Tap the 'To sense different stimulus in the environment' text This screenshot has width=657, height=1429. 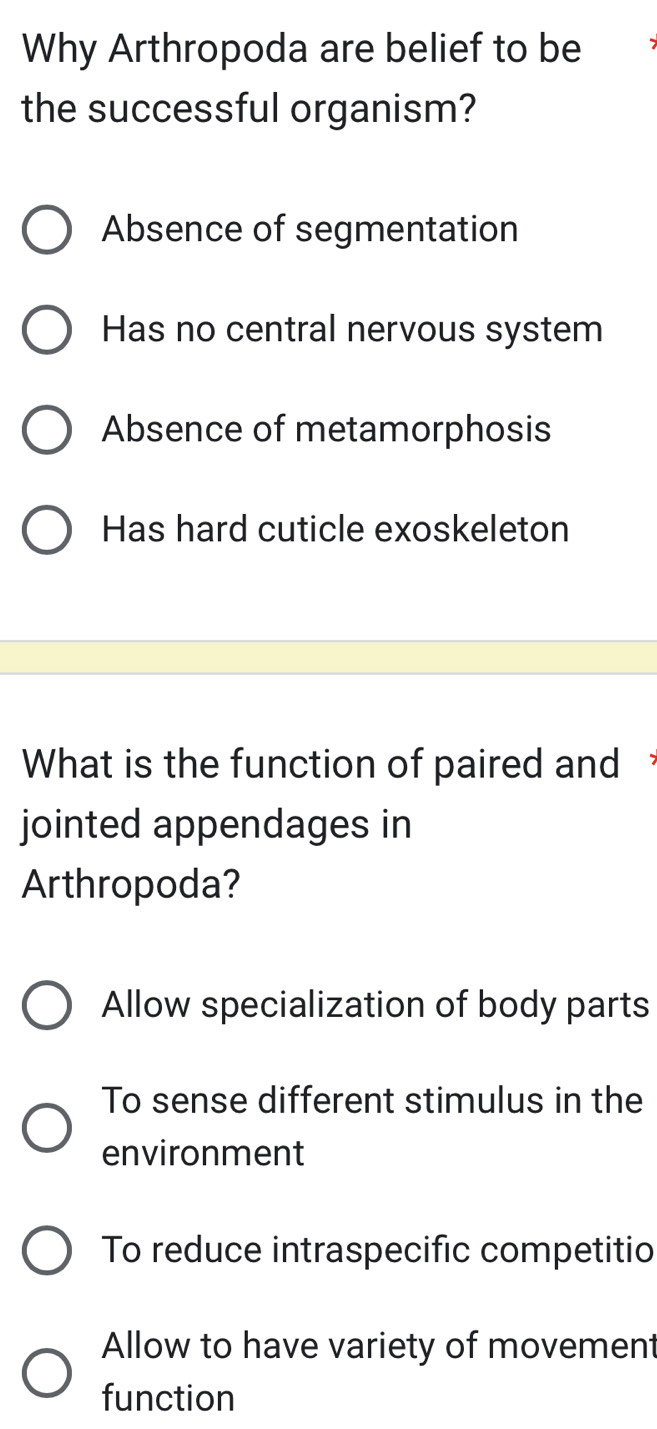click(x=372, y=1127)
